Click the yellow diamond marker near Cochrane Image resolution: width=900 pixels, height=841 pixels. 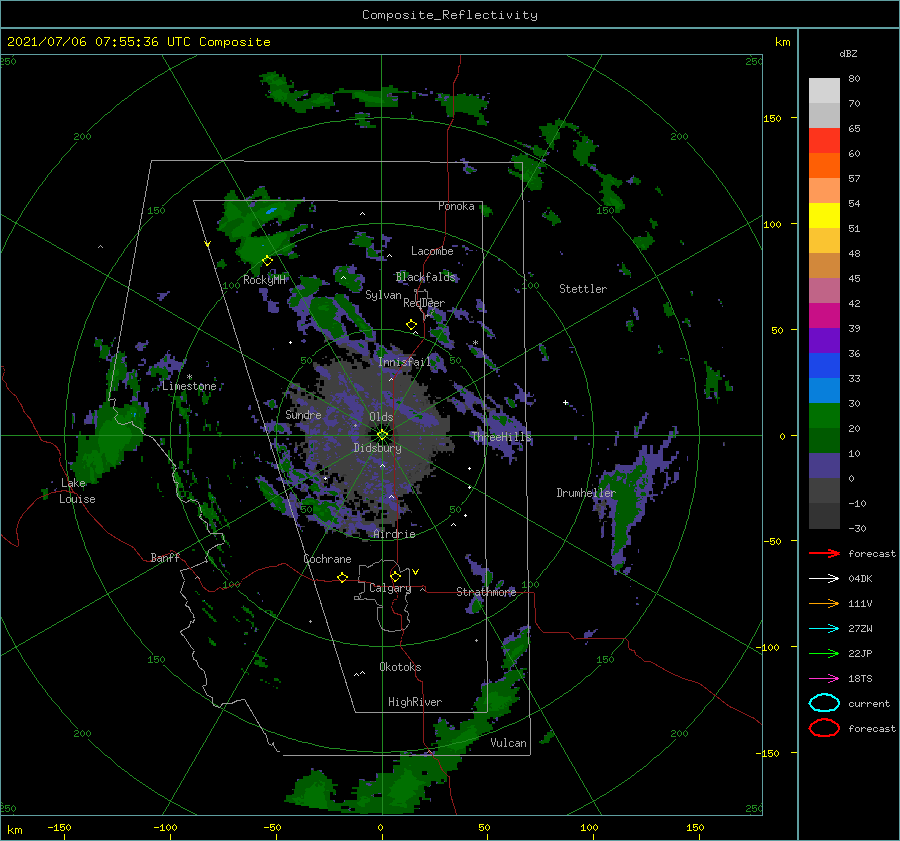click(x=343, y=577)
